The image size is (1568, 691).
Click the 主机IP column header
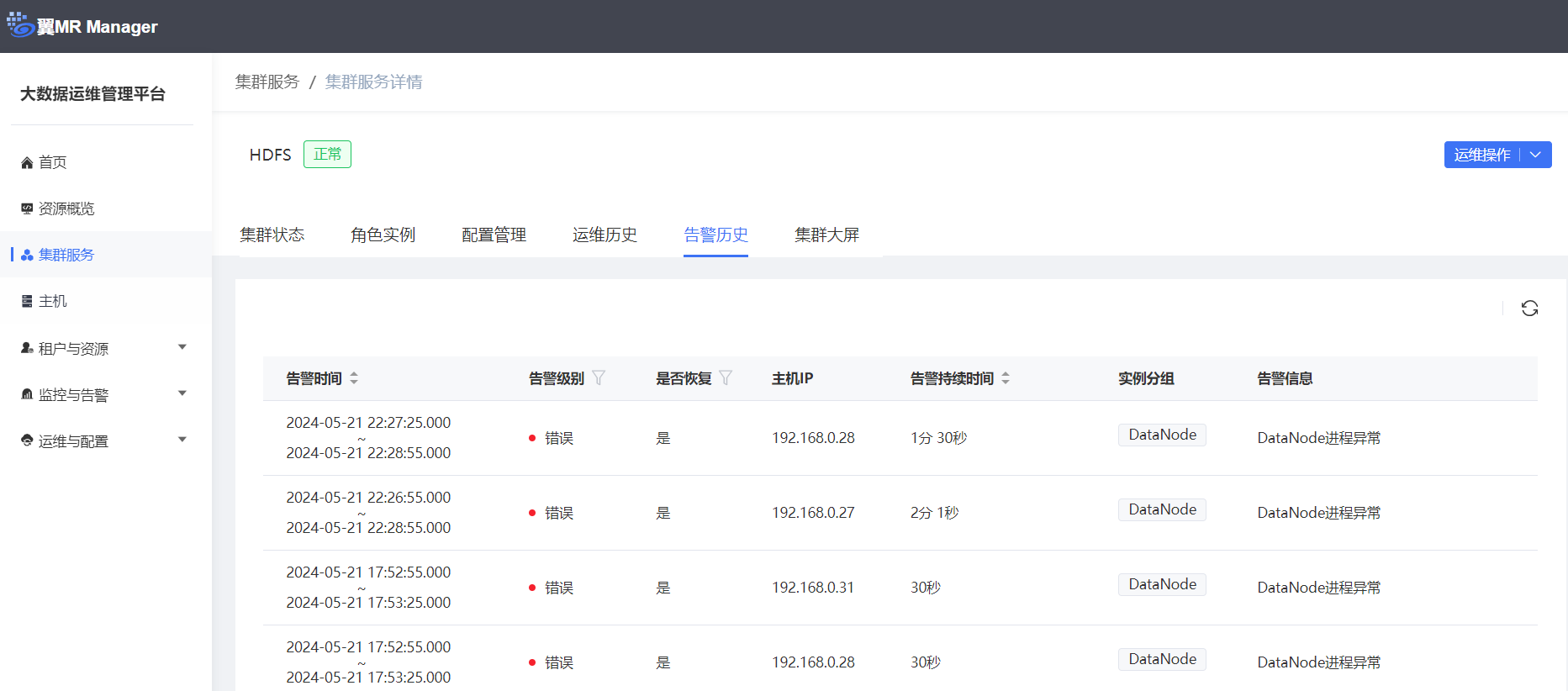[793, 378]
